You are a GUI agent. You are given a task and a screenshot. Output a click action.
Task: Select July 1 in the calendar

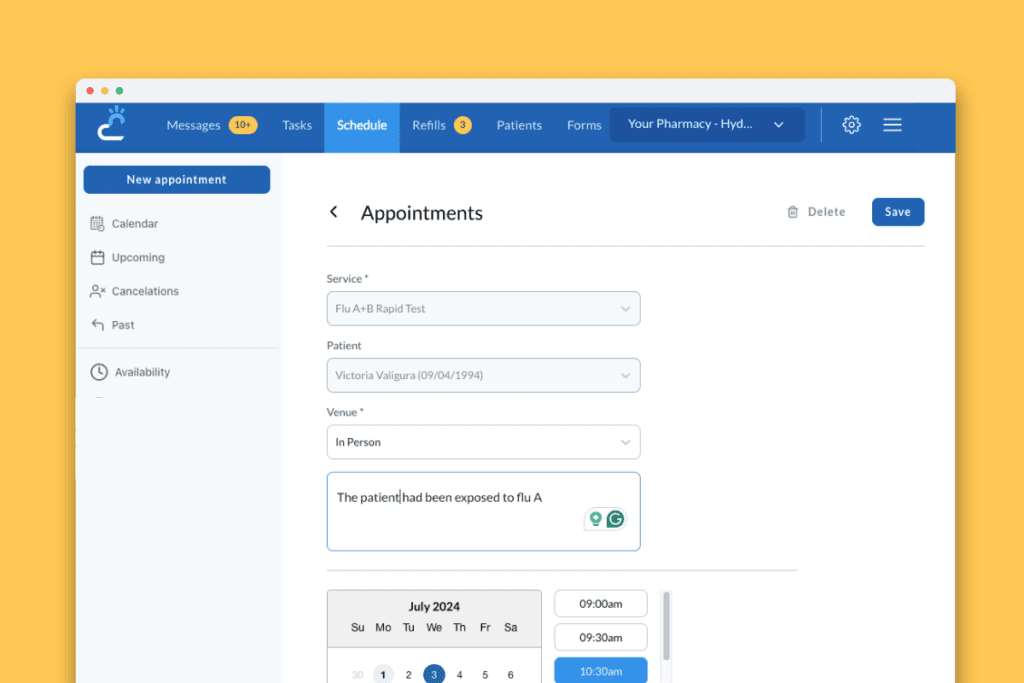[x=383, y=675]
